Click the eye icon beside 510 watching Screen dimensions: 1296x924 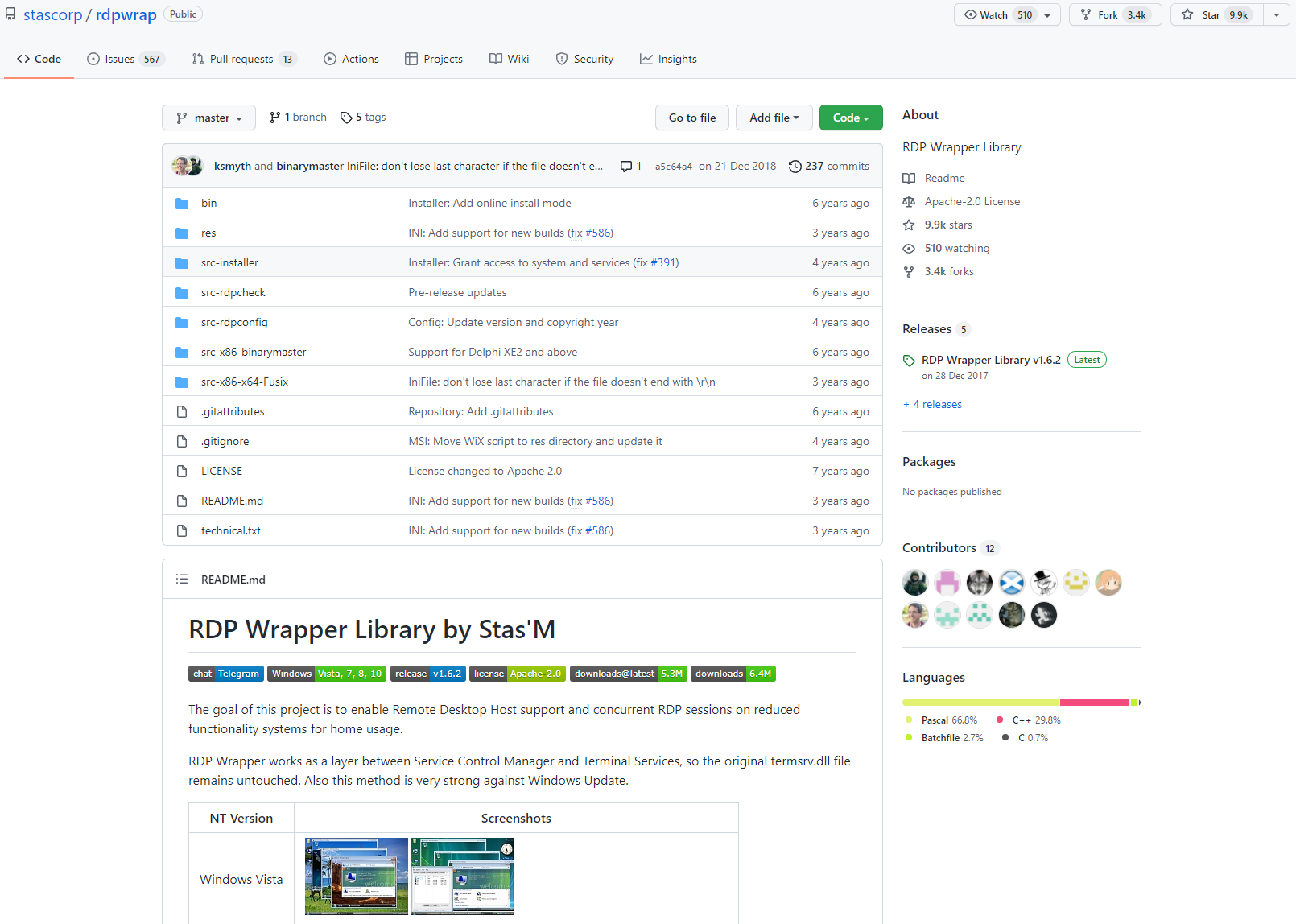pos(909,249)
